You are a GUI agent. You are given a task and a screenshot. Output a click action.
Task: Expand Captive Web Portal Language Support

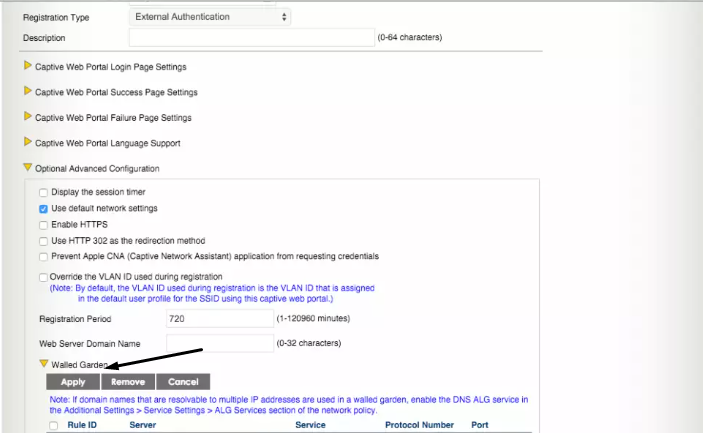pyautogui.click(x=28, y=142)
